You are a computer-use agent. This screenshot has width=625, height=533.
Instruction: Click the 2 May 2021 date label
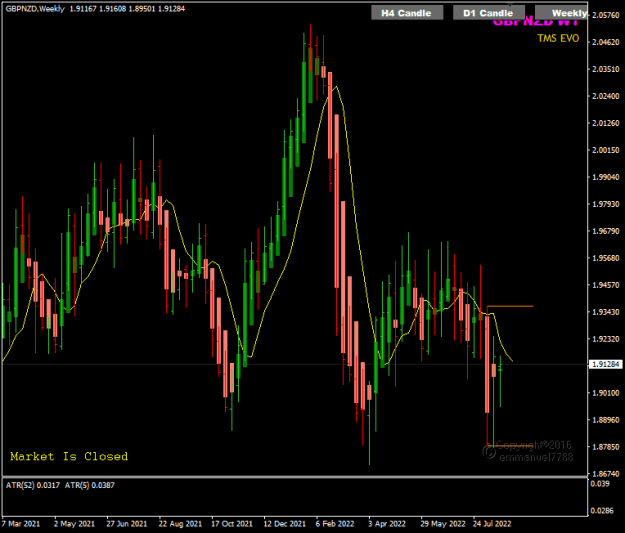point(74,523)
